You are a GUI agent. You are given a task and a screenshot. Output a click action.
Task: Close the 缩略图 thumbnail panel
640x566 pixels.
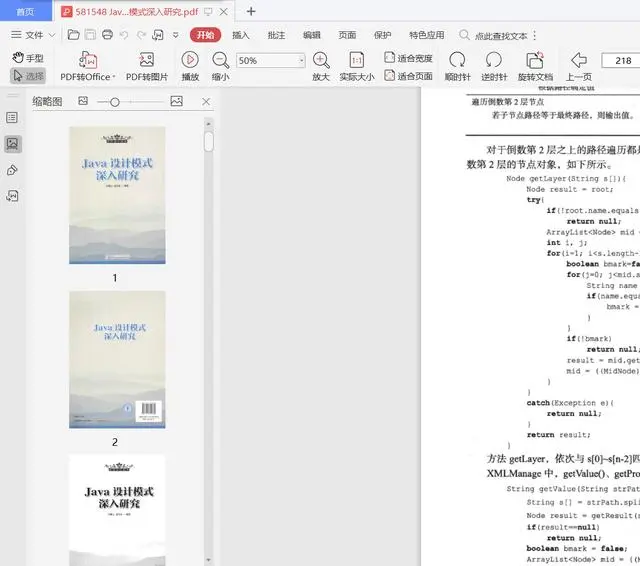[206, 102]
